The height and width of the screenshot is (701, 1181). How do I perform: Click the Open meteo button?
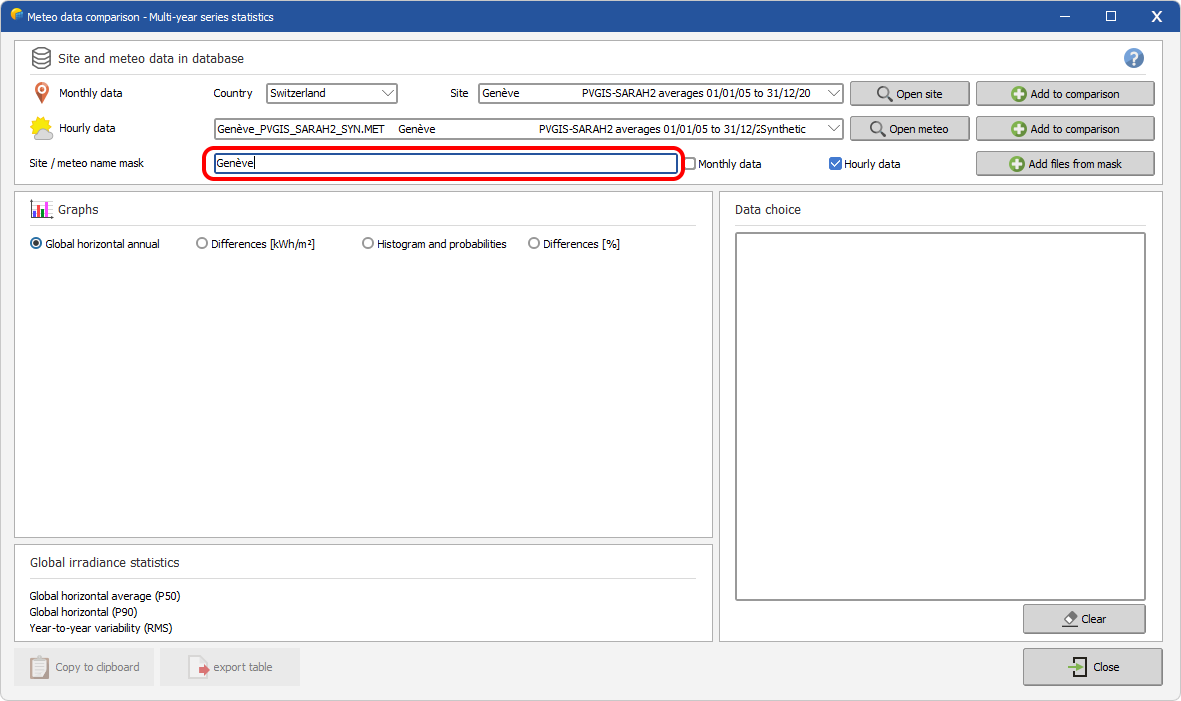point(909,129)
